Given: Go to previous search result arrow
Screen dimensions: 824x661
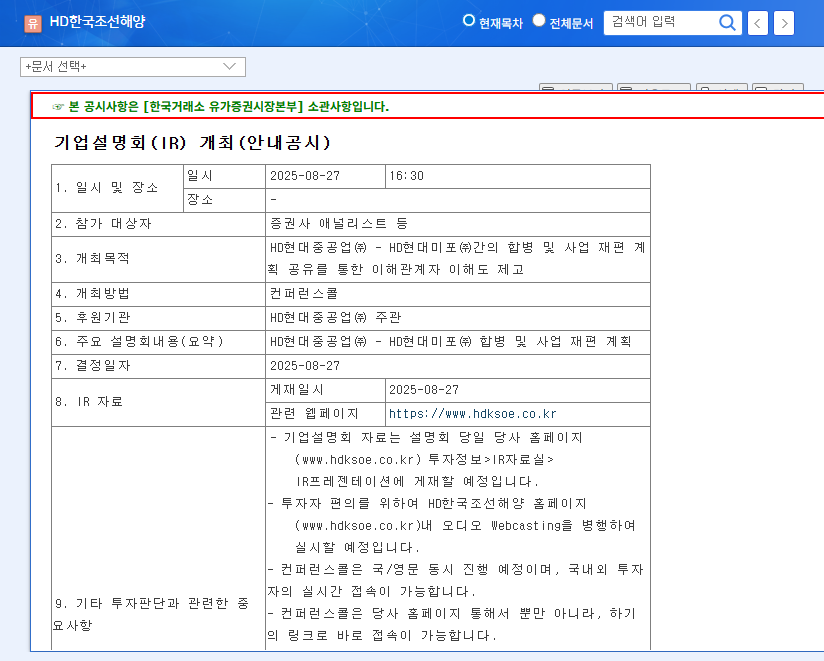Looking at the screenshot, I should [x=757, y=23].
